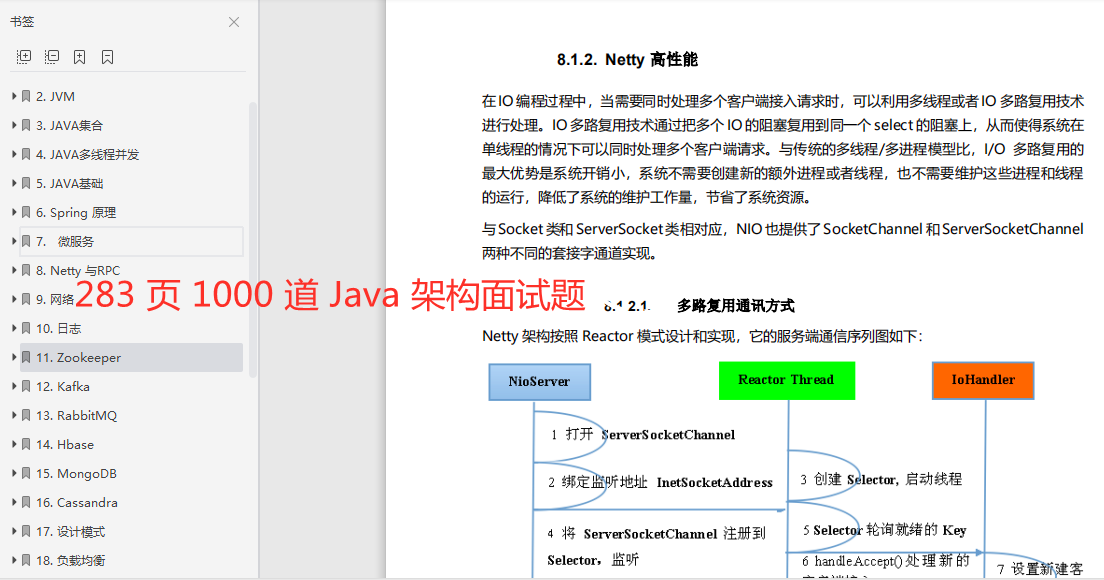Viewport: 1104px width, 580px height.
Task: Click the collapse-all bookmarks icon
Action: (x=51, y=57)
